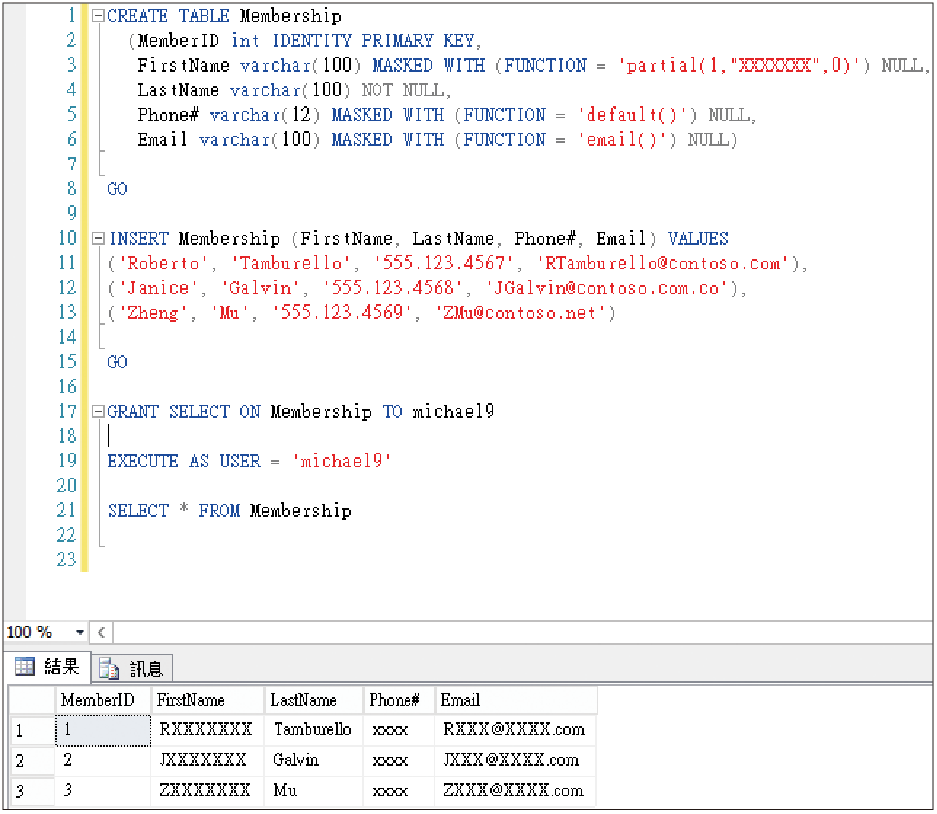Image resolution: width=937 pixels, height=814 pixels.
Task: Click the LastName cell Tamburello
Action: click(x=313, y=730)
